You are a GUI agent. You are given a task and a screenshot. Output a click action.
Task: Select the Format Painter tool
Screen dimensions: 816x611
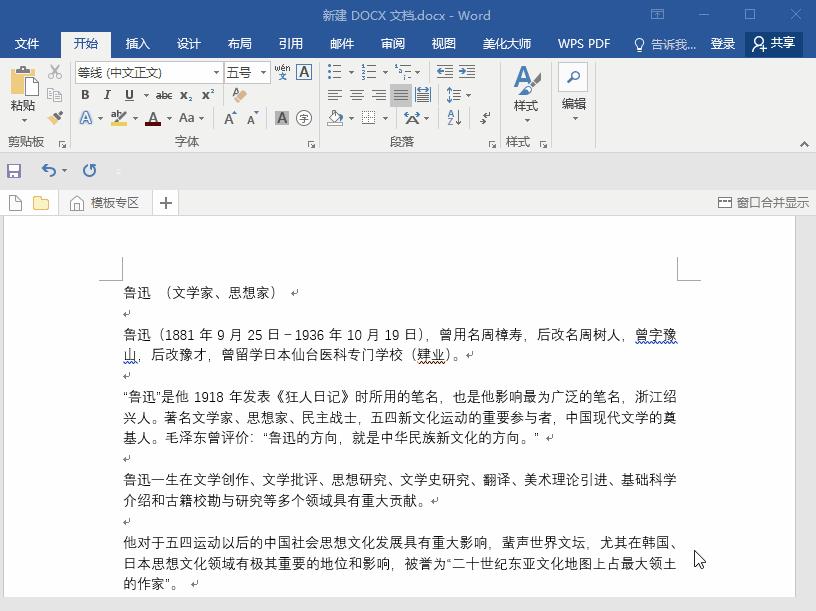pyautogui.click(x=56, y=118)
